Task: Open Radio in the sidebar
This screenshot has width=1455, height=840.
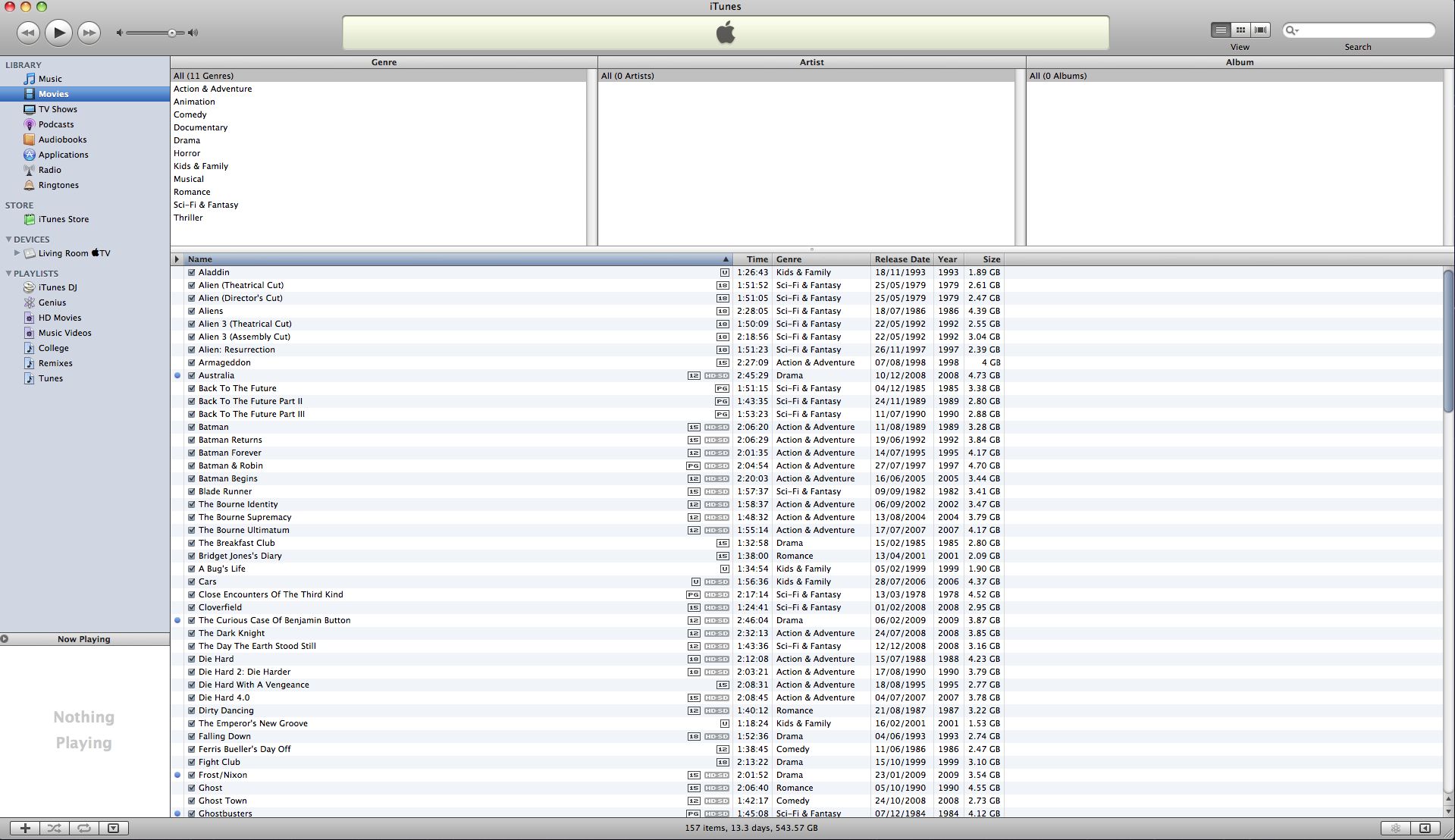Action: (x=49, y=170)
